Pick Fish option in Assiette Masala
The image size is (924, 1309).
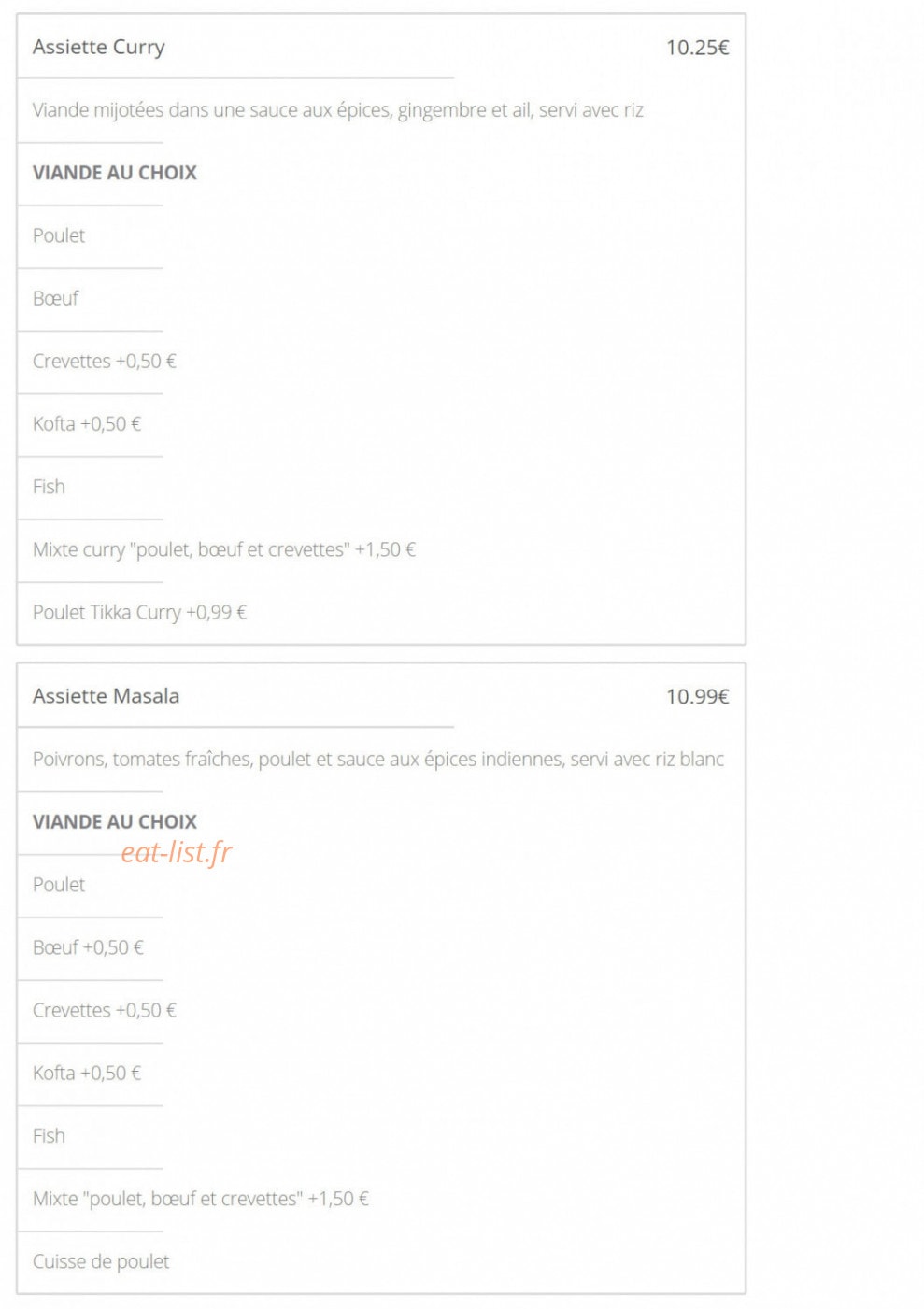coord(49,1136)
